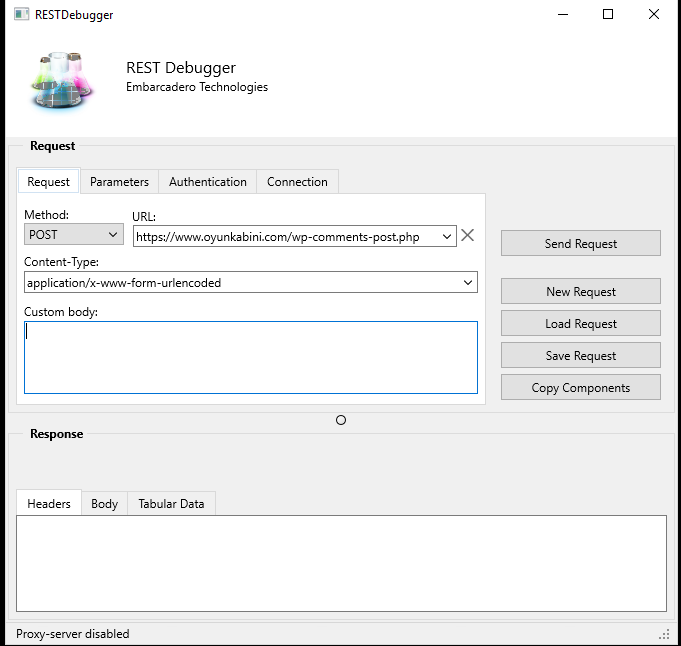The height and width of the screenshot is (646, 681).
Task: Switch to the Parameters tab
Action: pyautogui.click(x=119, y=182)
